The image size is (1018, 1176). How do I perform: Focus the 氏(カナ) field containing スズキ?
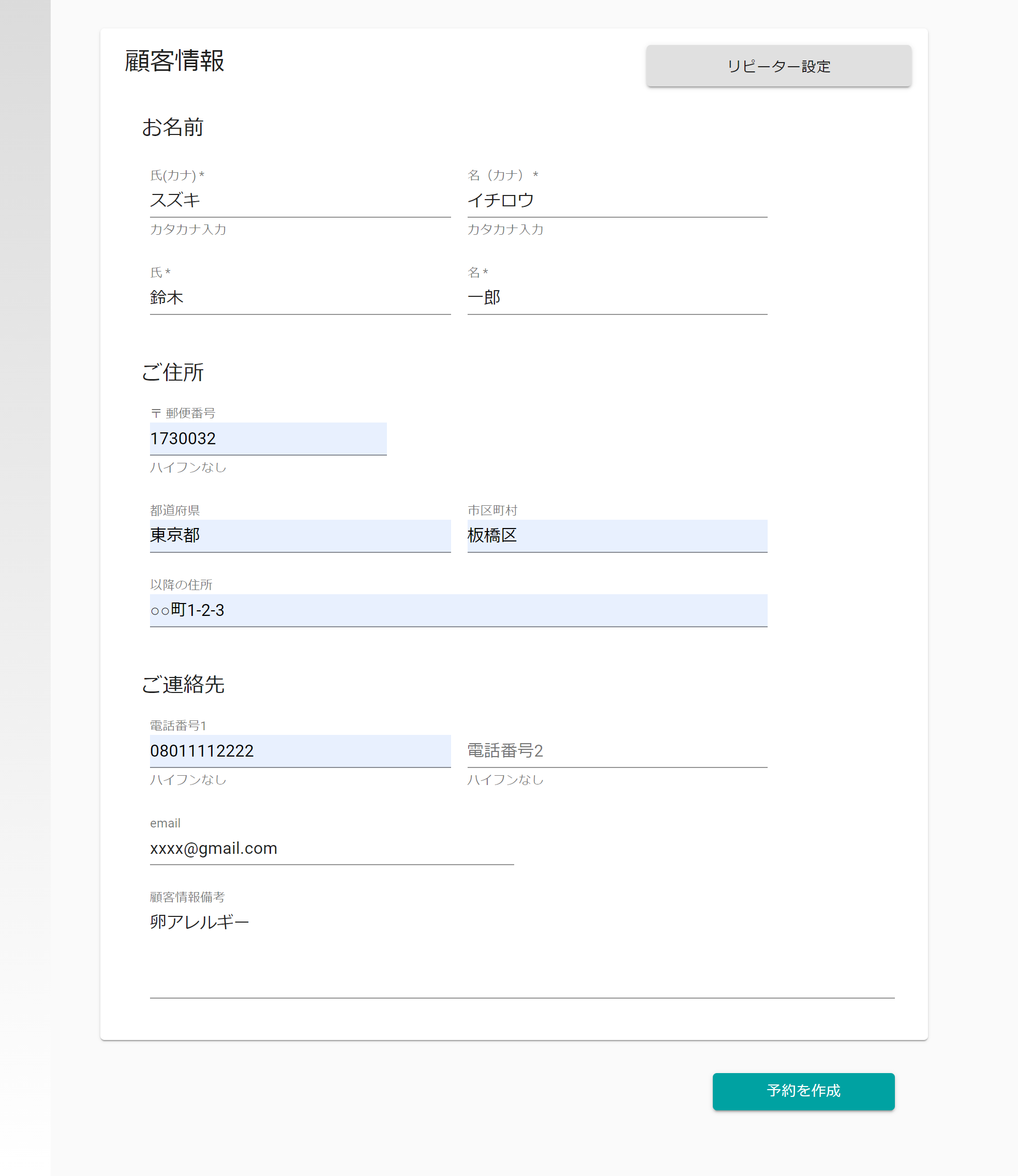[x=300, y=201]
